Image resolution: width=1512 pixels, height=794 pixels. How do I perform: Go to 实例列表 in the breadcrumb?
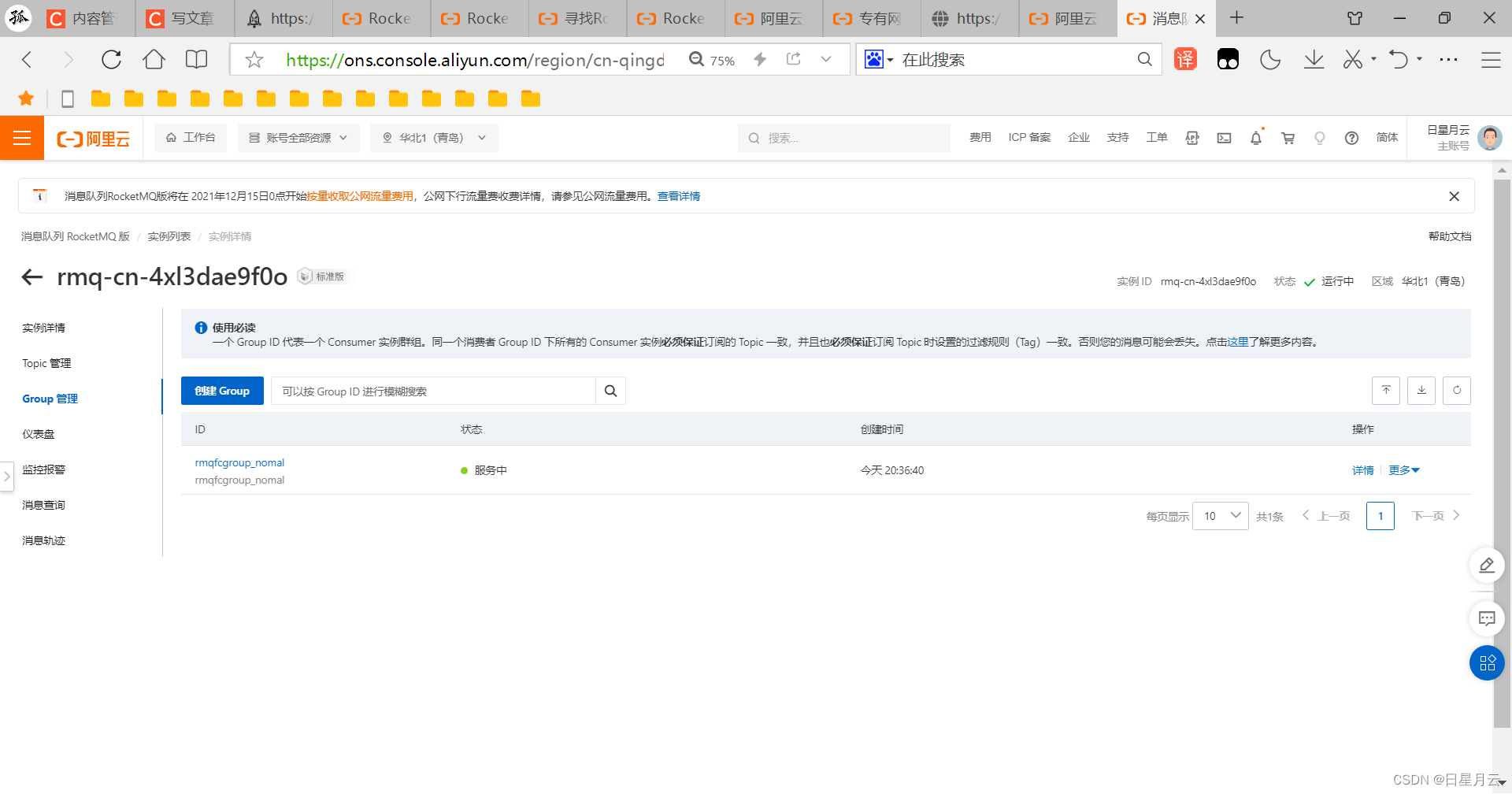169,236
